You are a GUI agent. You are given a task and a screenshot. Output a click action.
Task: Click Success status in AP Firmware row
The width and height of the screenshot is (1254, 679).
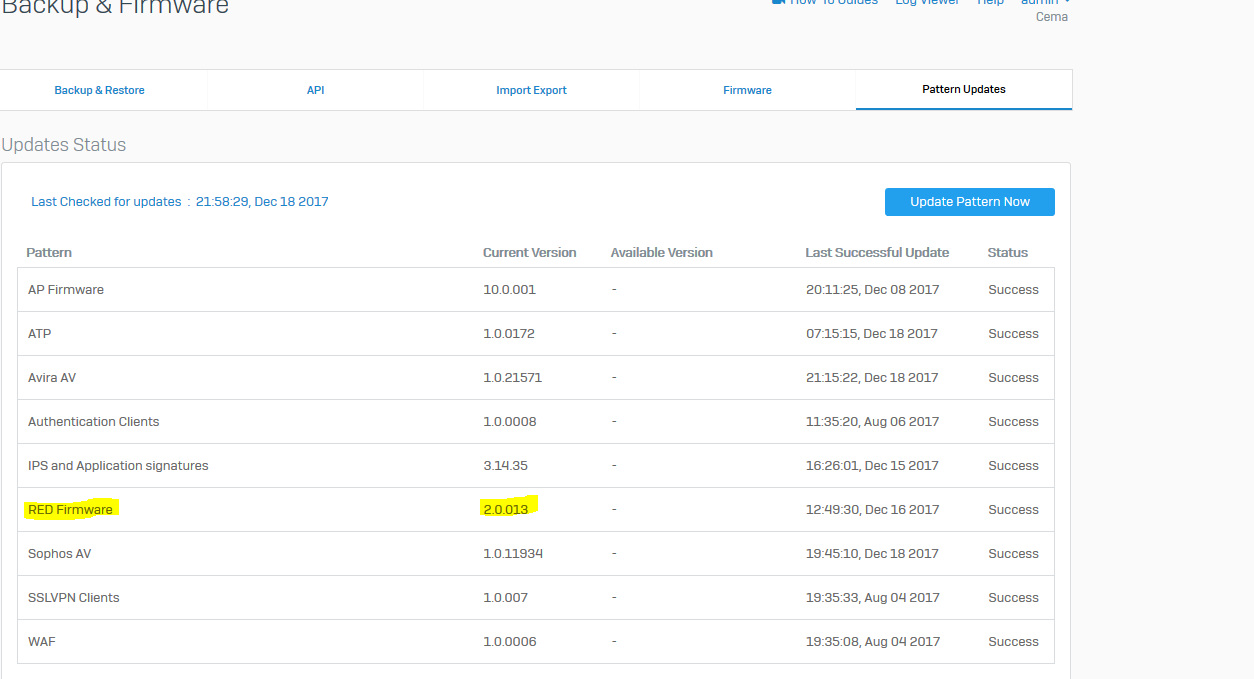[1013, 290]
